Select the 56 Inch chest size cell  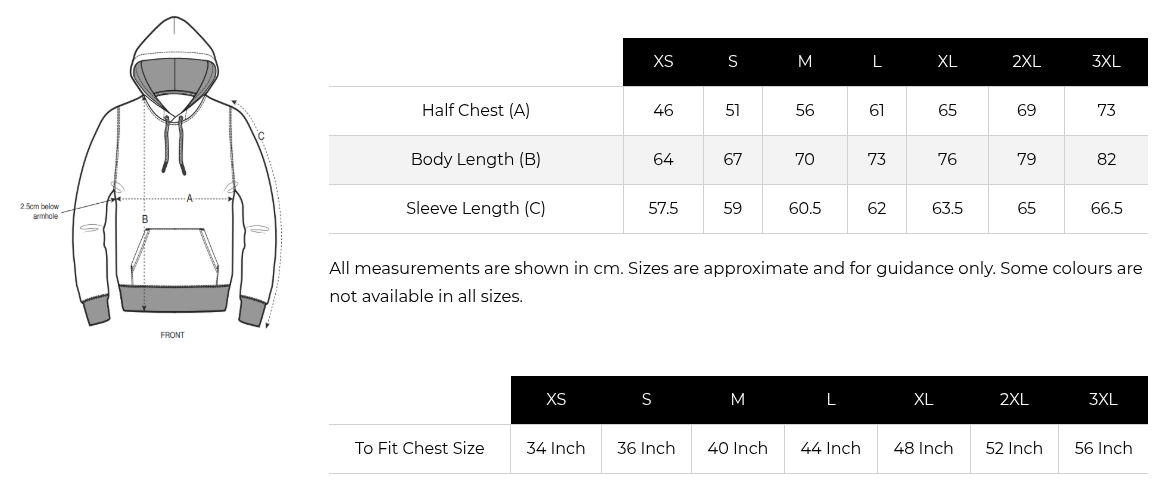(x=1103, y=449)
